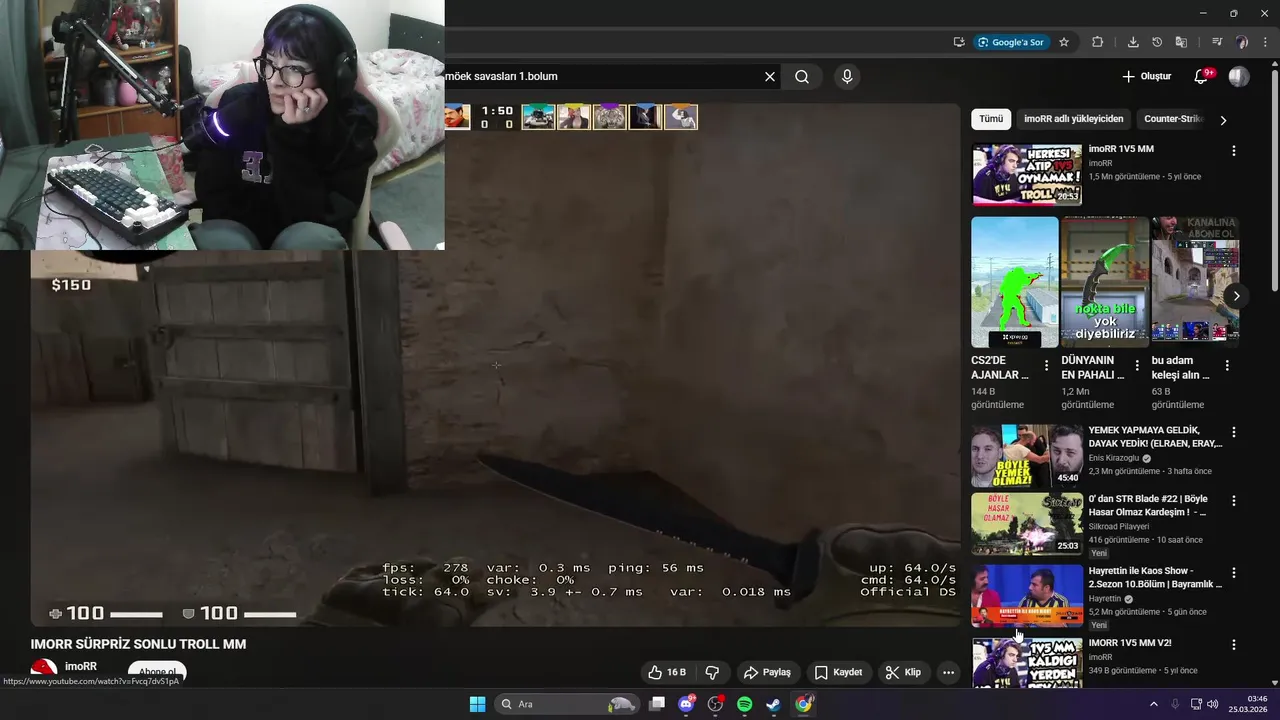Screen dimensions: 1280x720
Task: Select the Counter-Strike filter chip
Action: tap(1172, 119)
